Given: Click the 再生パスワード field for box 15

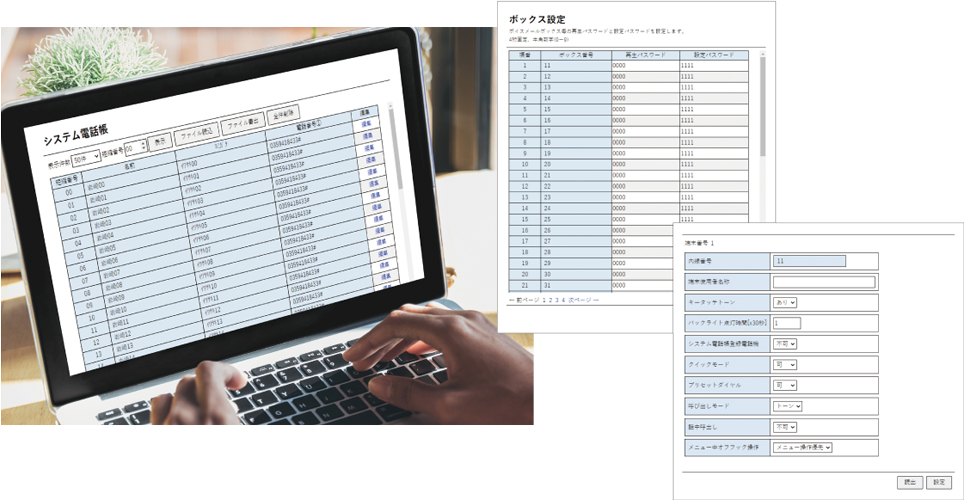Looking at the screenshot, I should [645, 109].
